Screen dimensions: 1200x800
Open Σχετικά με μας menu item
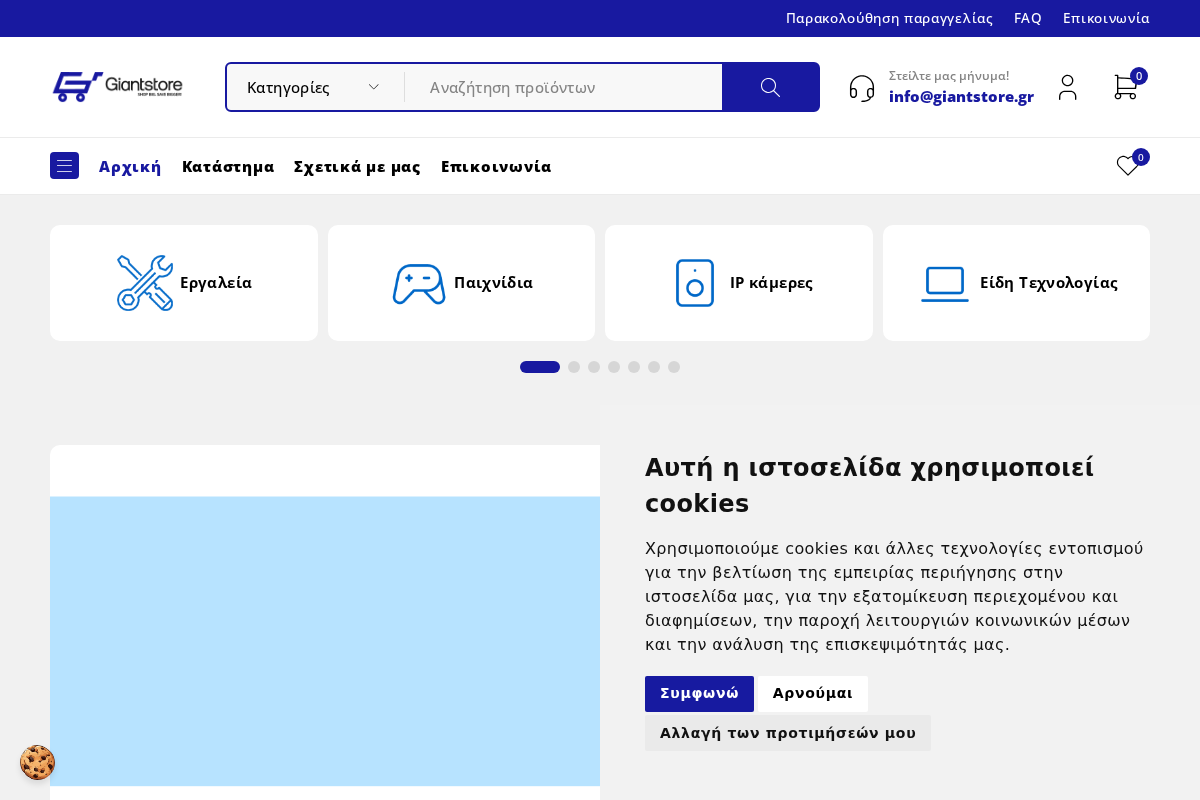[357, 166]
